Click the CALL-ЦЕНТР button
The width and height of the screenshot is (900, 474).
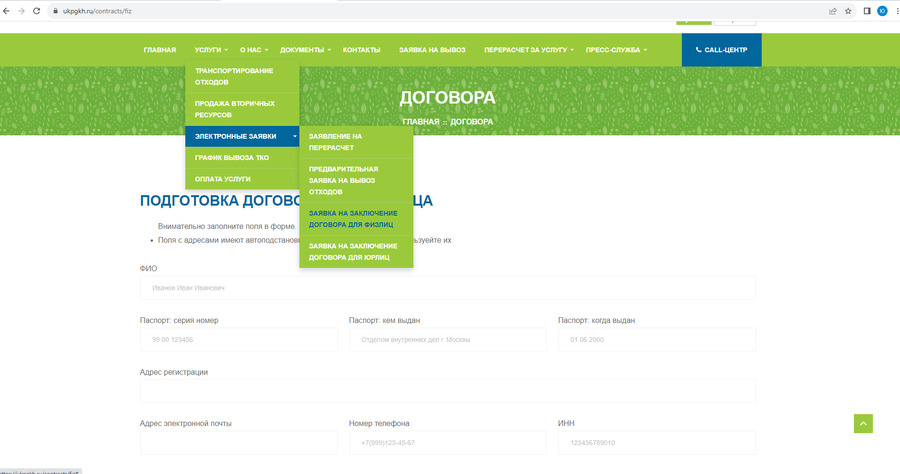click(x=721, y=50)
